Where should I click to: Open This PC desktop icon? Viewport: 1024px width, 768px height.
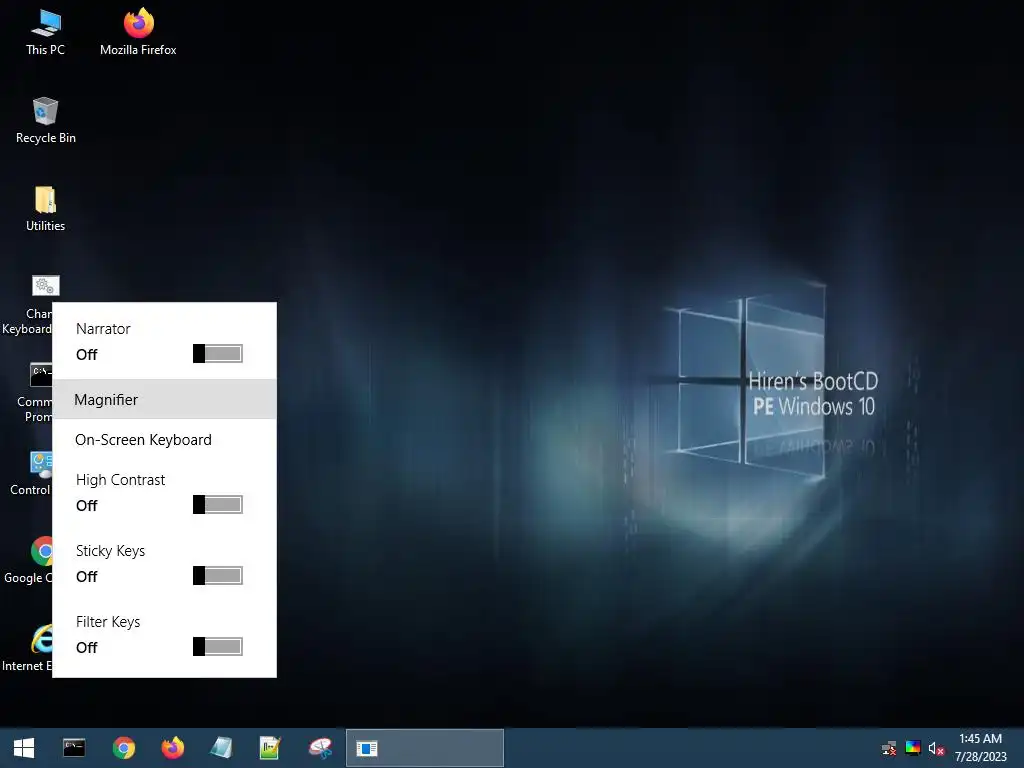(x=45, y=33)
